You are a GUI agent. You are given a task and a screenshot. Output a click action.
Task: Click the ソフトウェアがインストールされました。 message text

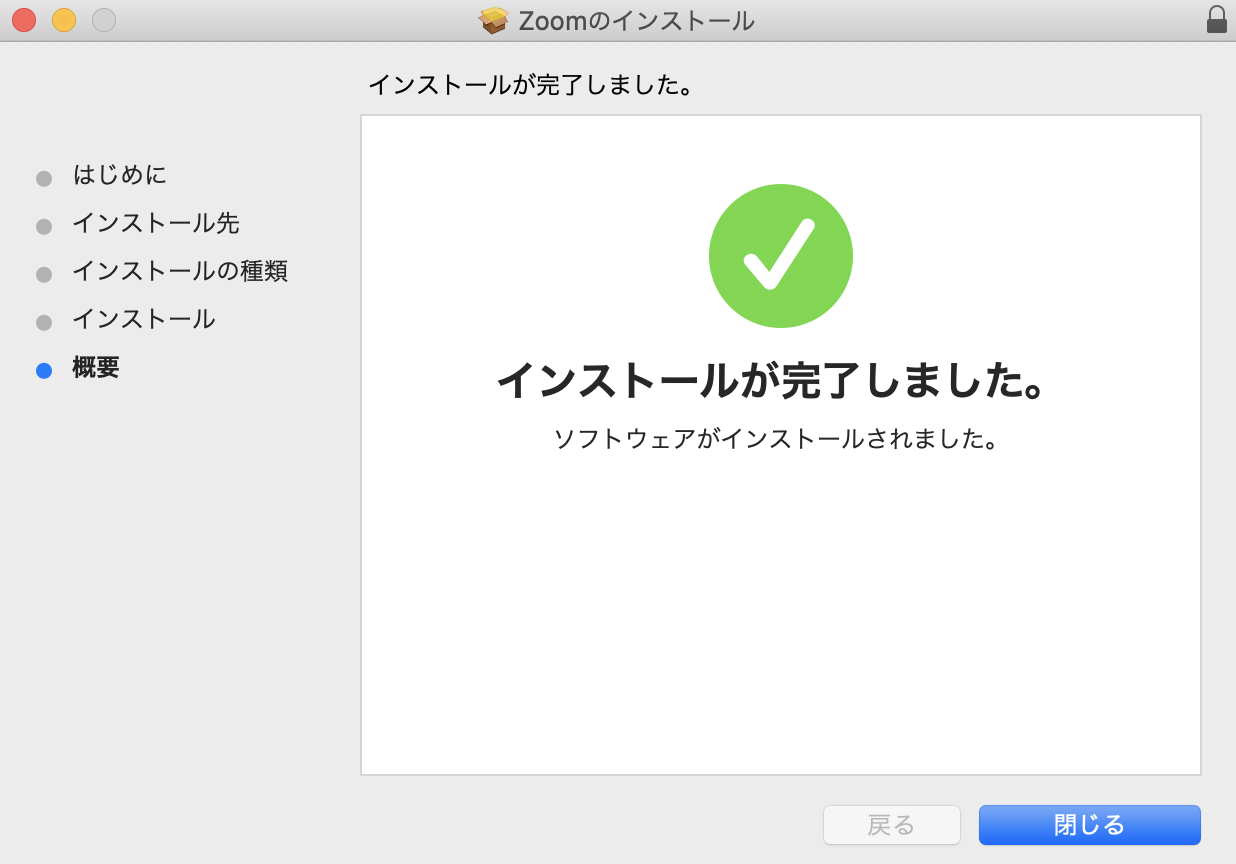pos(777,439)
